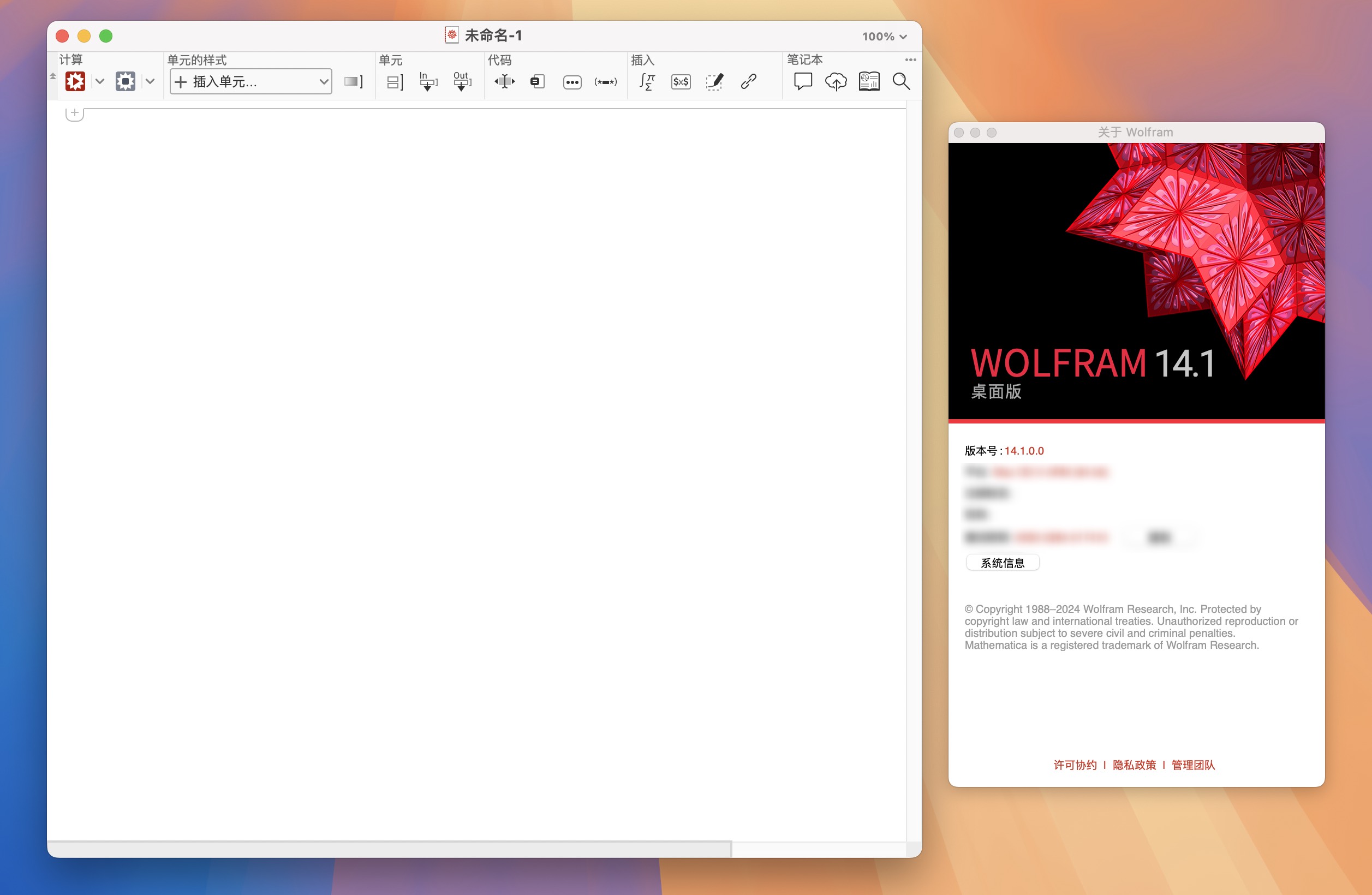Click the plus insert-cell tab in notebook
Viewport: 1372px width, 895px height.
coord(74,113)
